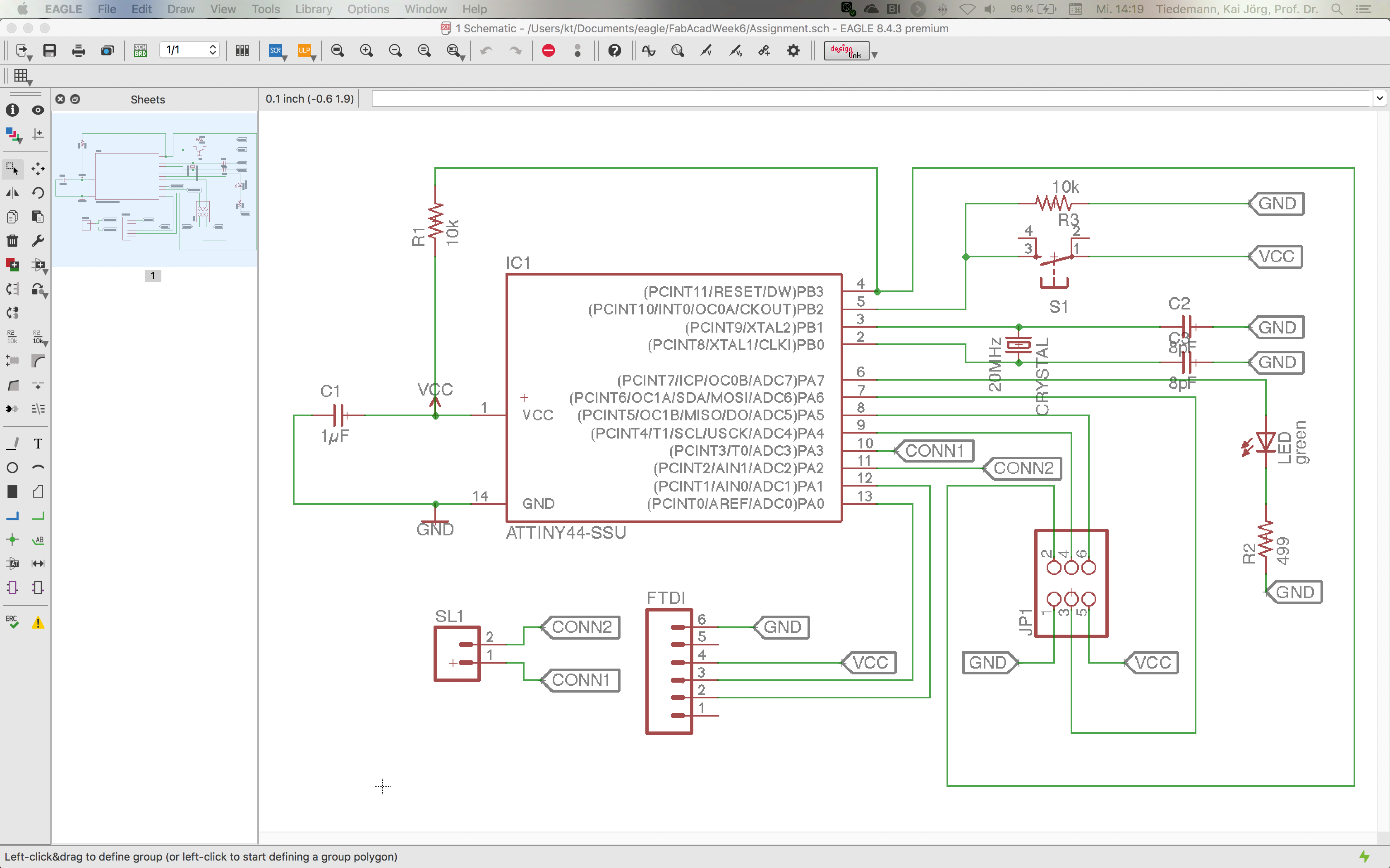
Task: Run the ERC check tool
Action: click(x=12, y=622)
